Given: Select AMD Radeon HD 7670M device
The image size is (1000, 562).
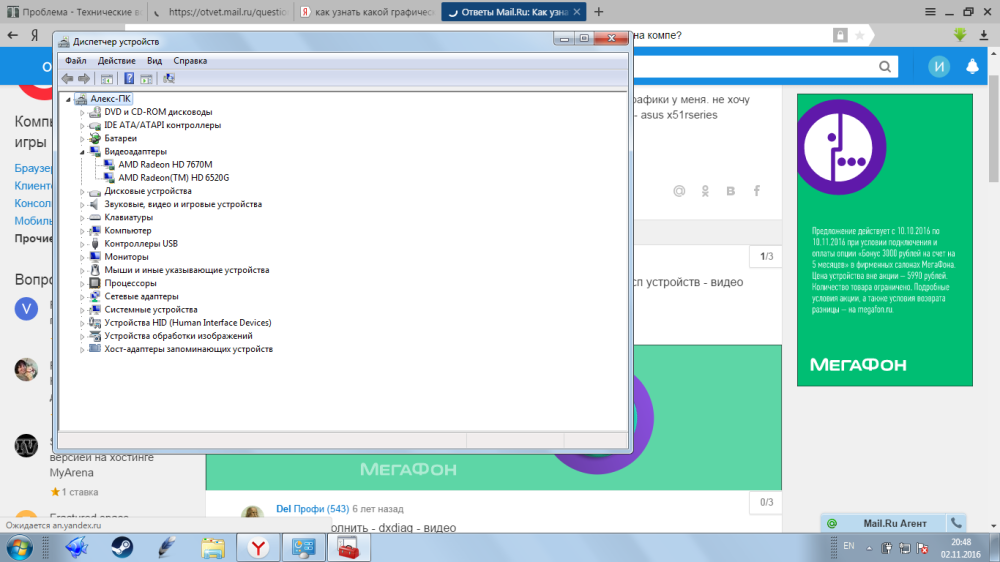Looking at the screenshot, I should [x=165, y=165].
